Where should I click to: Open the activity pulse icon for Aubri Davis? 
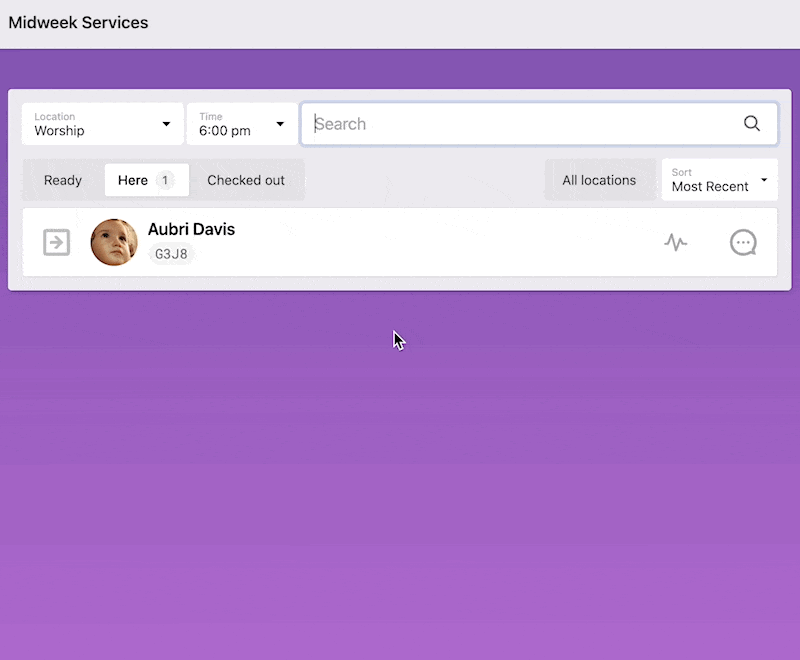point(676,242)
